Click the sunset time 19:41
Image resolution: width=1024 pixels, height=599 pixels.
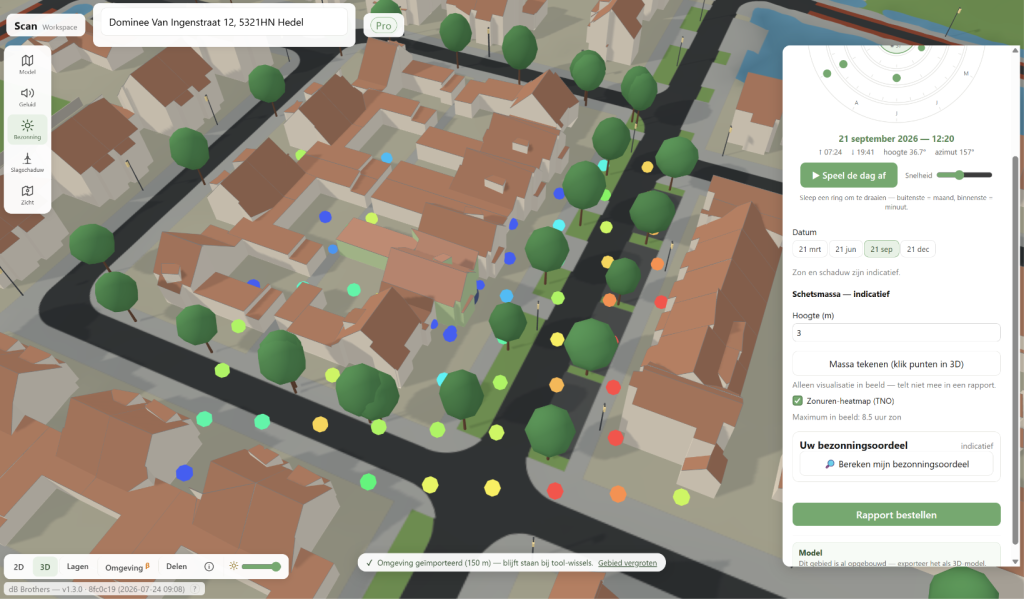863,152
